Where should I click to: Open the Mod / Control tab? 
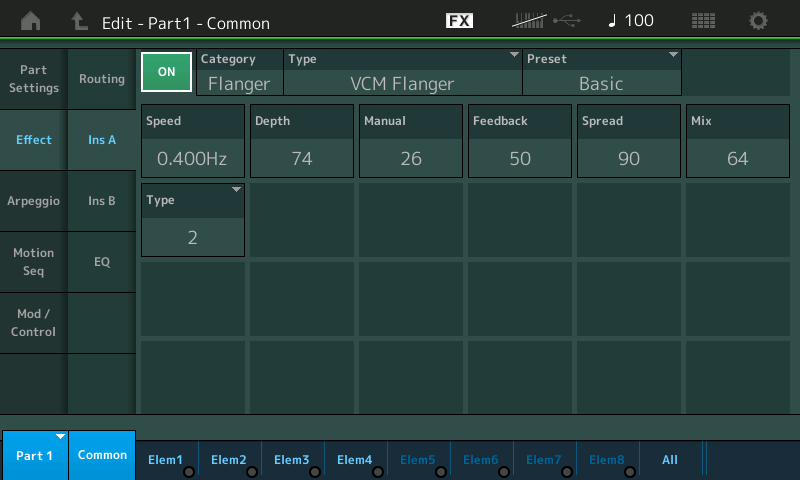click(34, 323)
